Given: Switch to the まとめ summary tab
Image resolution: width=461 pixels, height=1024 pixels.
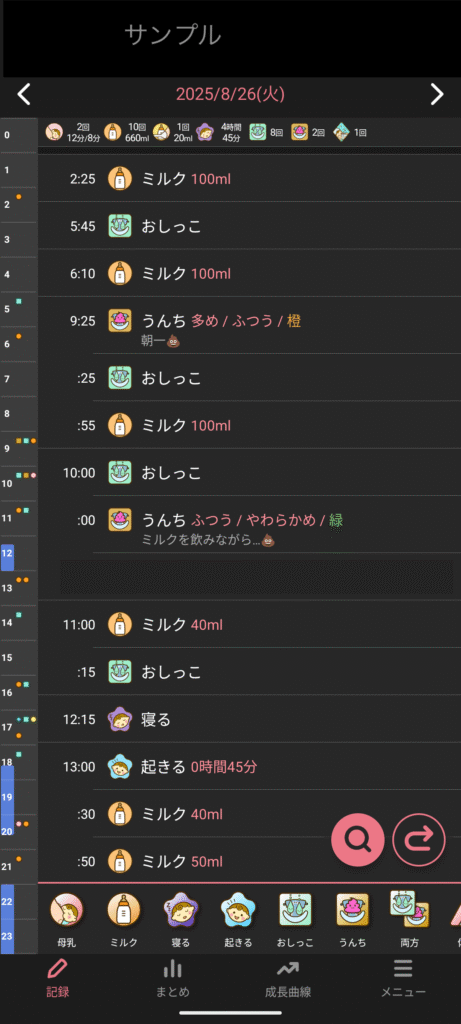Looking at the screenshot, I should (x=173, y=979).
